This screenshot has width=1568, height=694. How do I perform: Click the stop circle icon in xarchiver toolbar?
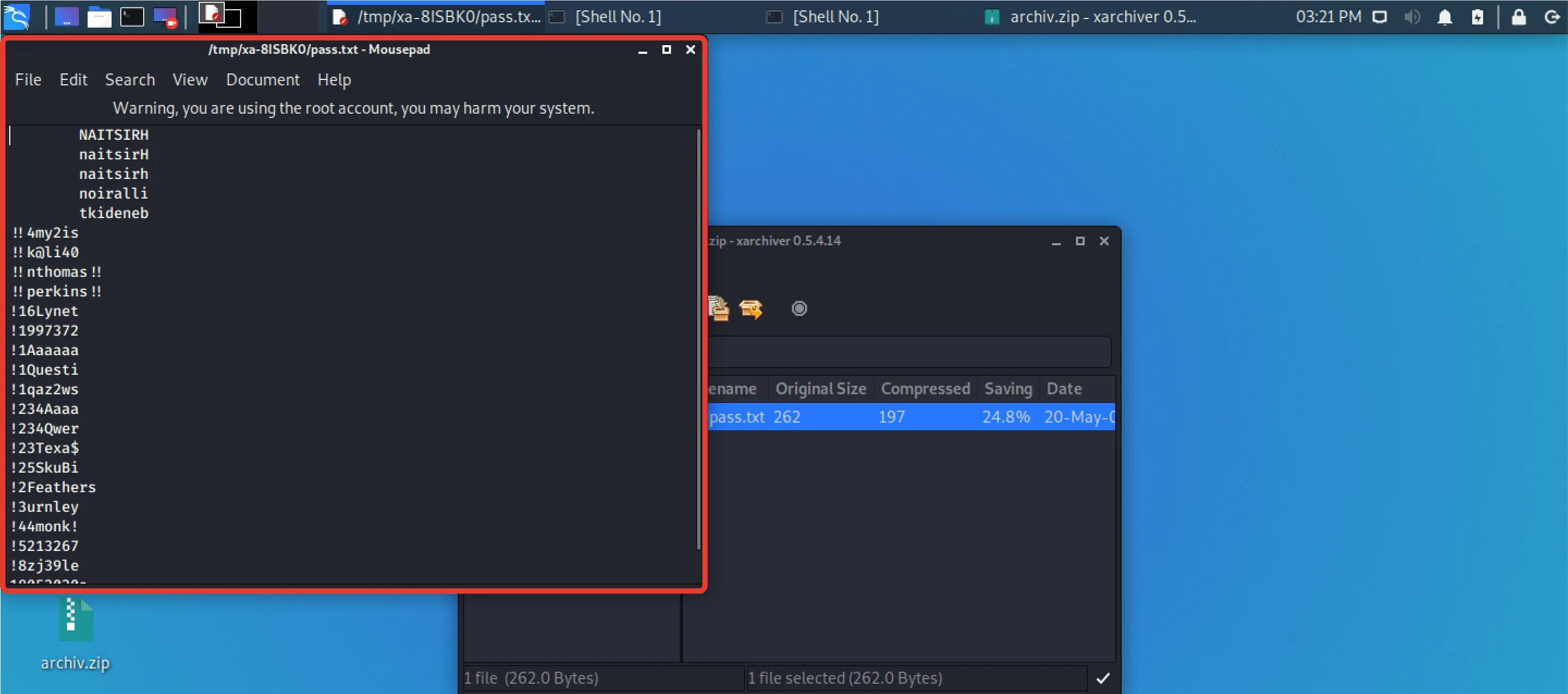tap(800, 308)
